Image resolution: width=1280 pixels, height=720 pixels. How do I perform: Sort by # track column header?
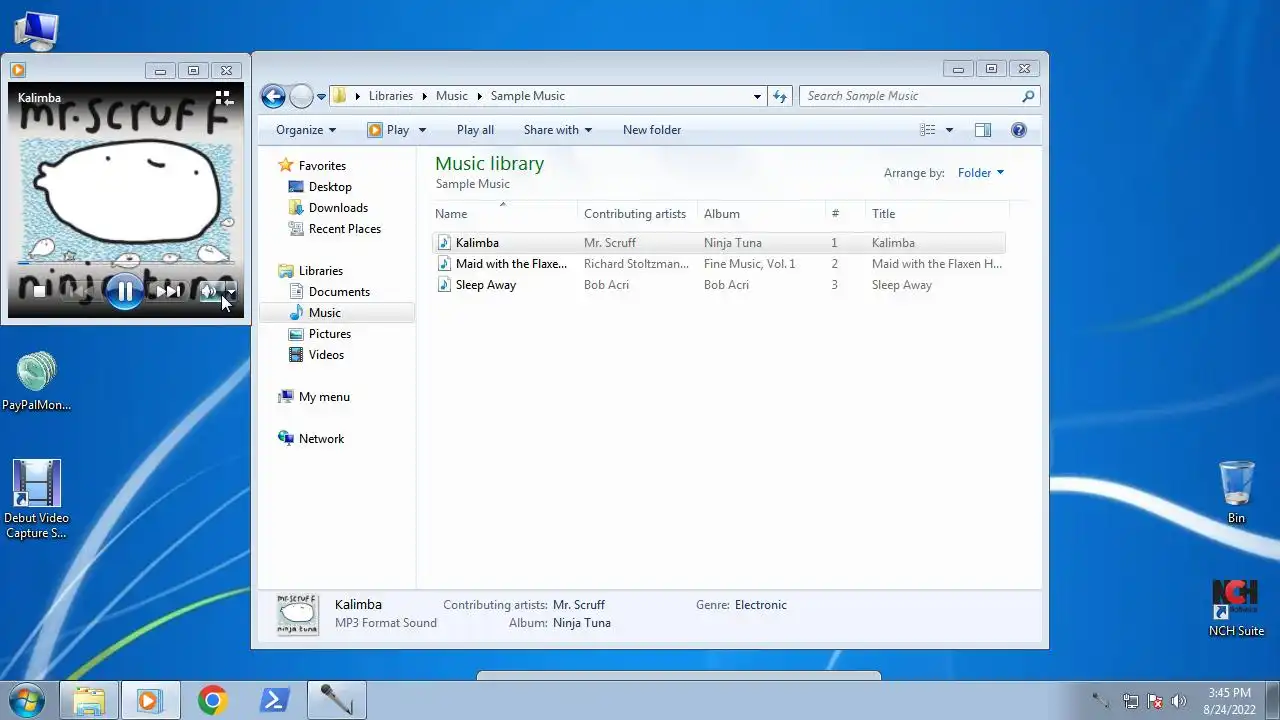coord(845,213)
